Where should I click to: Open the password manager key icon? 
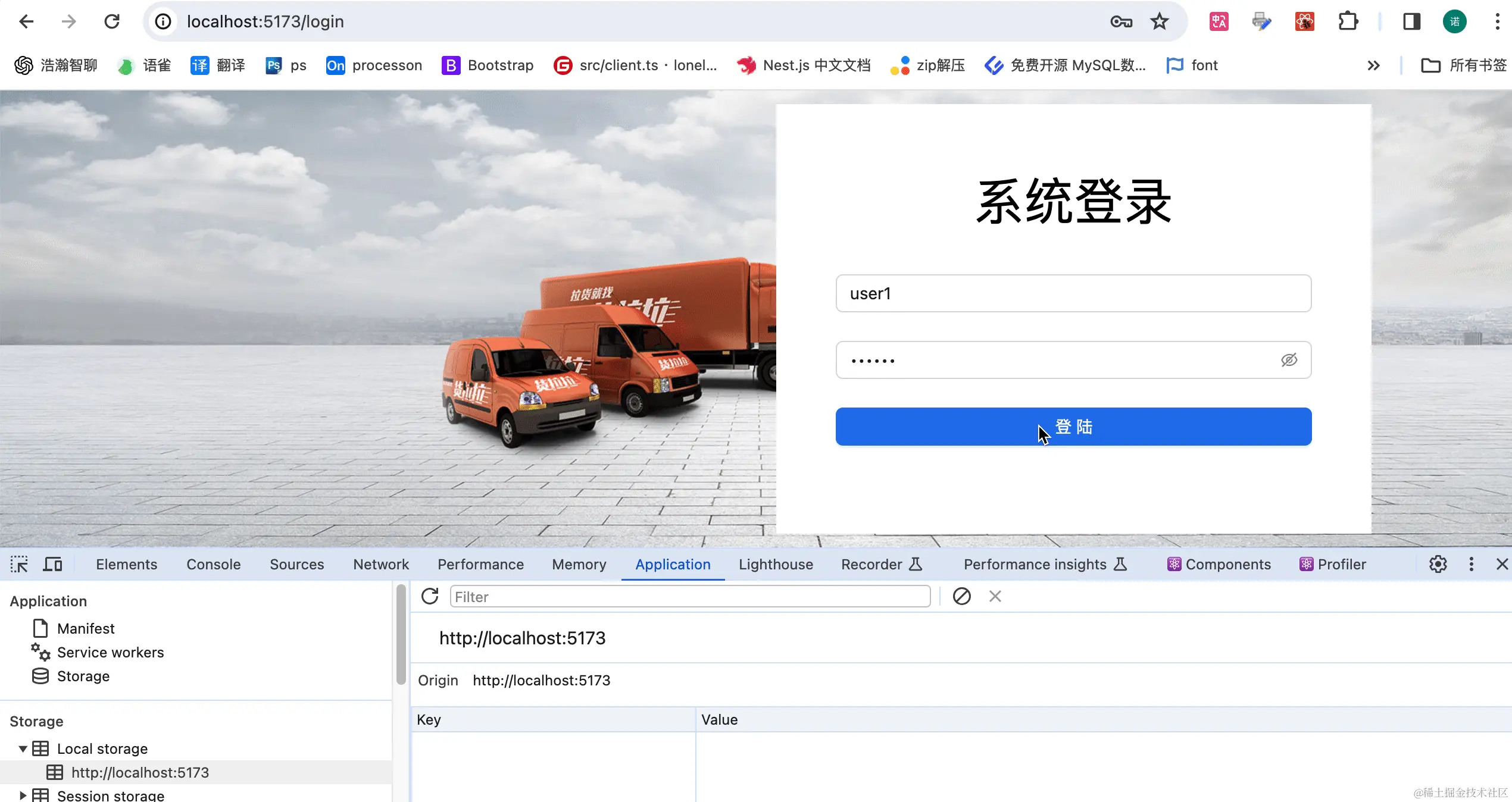pyautogui.click(x=1121, y=22)
